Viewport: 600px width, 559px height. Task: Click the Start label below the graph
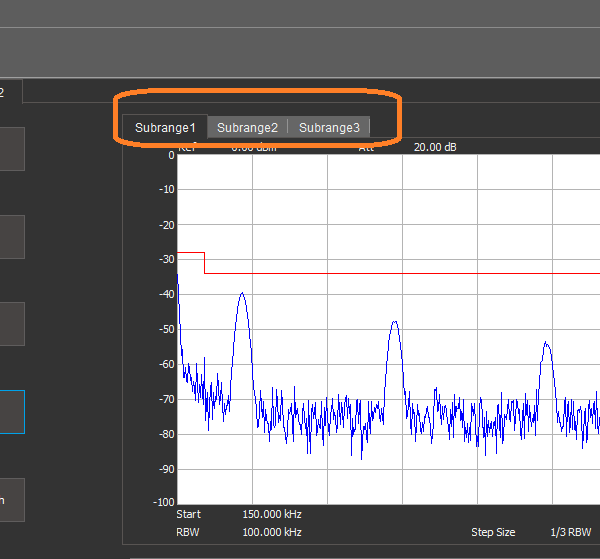click(x=188, y=514)
